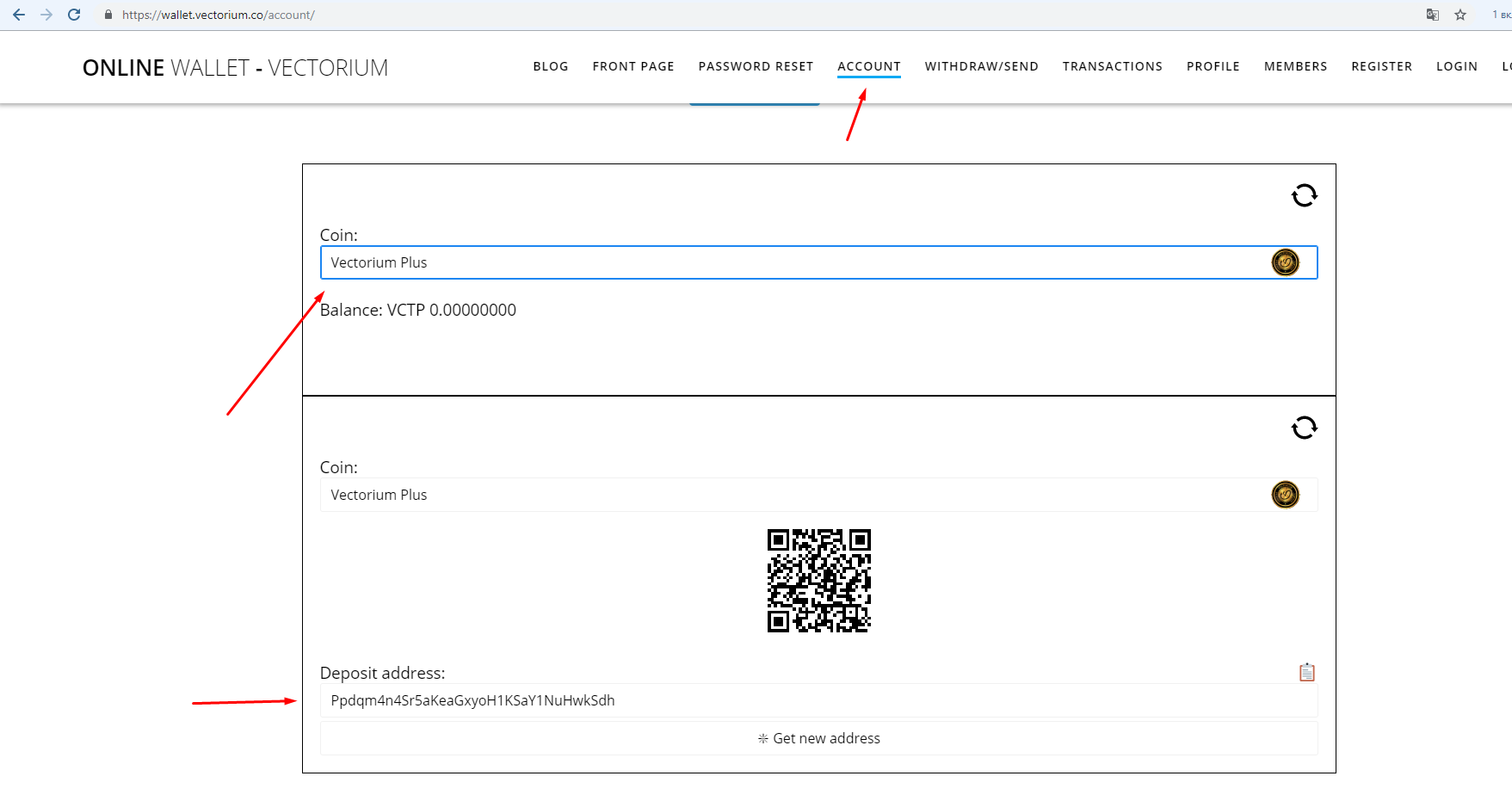Open MEMBERS page
This screenshot has width=1512, height=807.
click(1296, 66)
